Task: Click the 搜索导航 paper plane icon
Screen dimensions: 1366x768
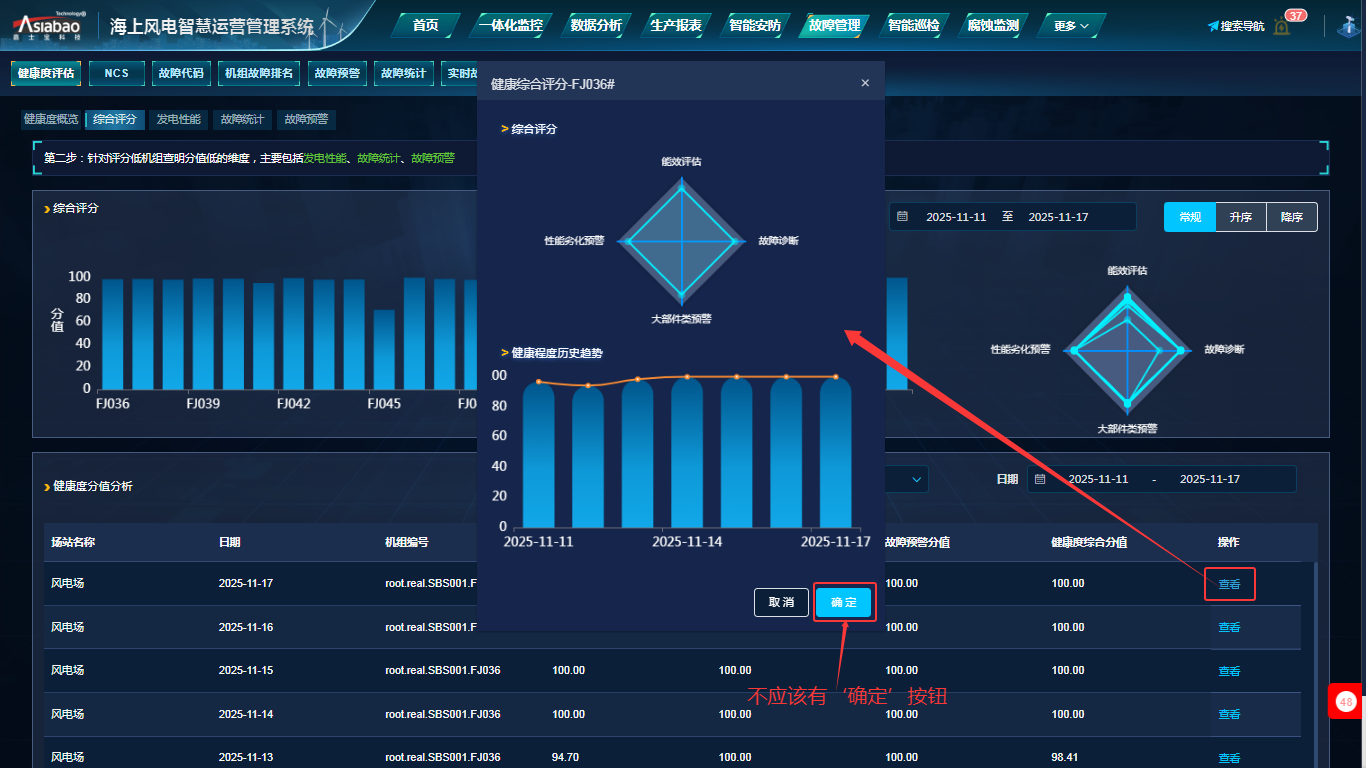Action: point(1213,26)
